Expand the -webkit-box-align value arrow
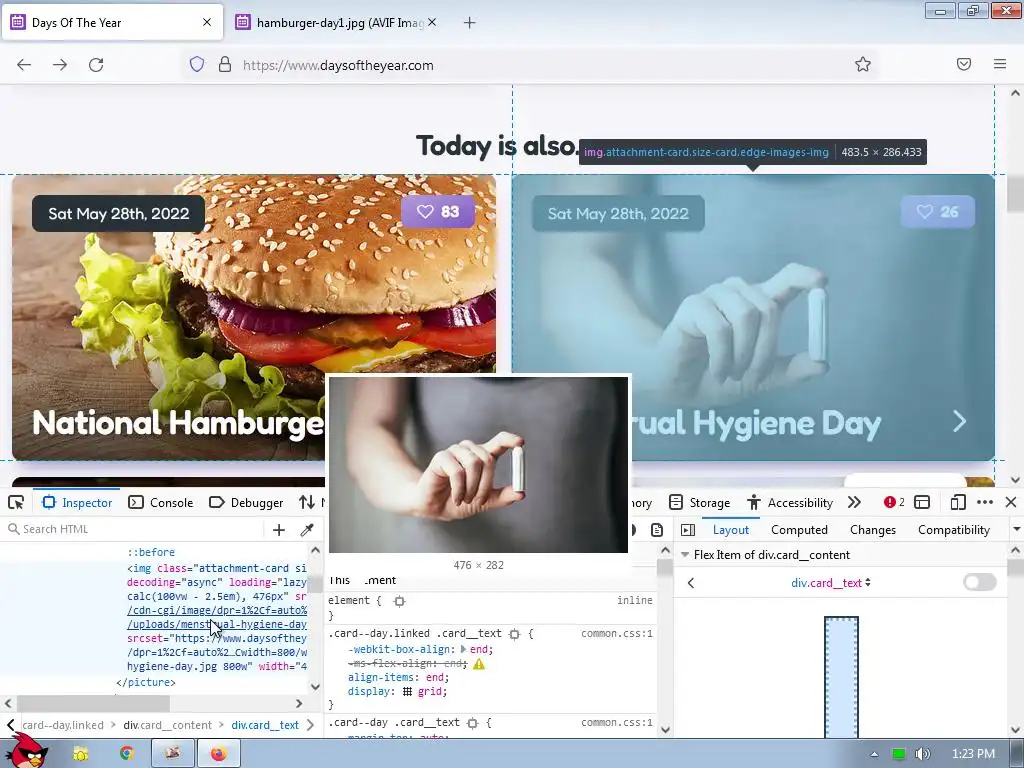The image size is (1024, 768). click(x=463, y=649)
